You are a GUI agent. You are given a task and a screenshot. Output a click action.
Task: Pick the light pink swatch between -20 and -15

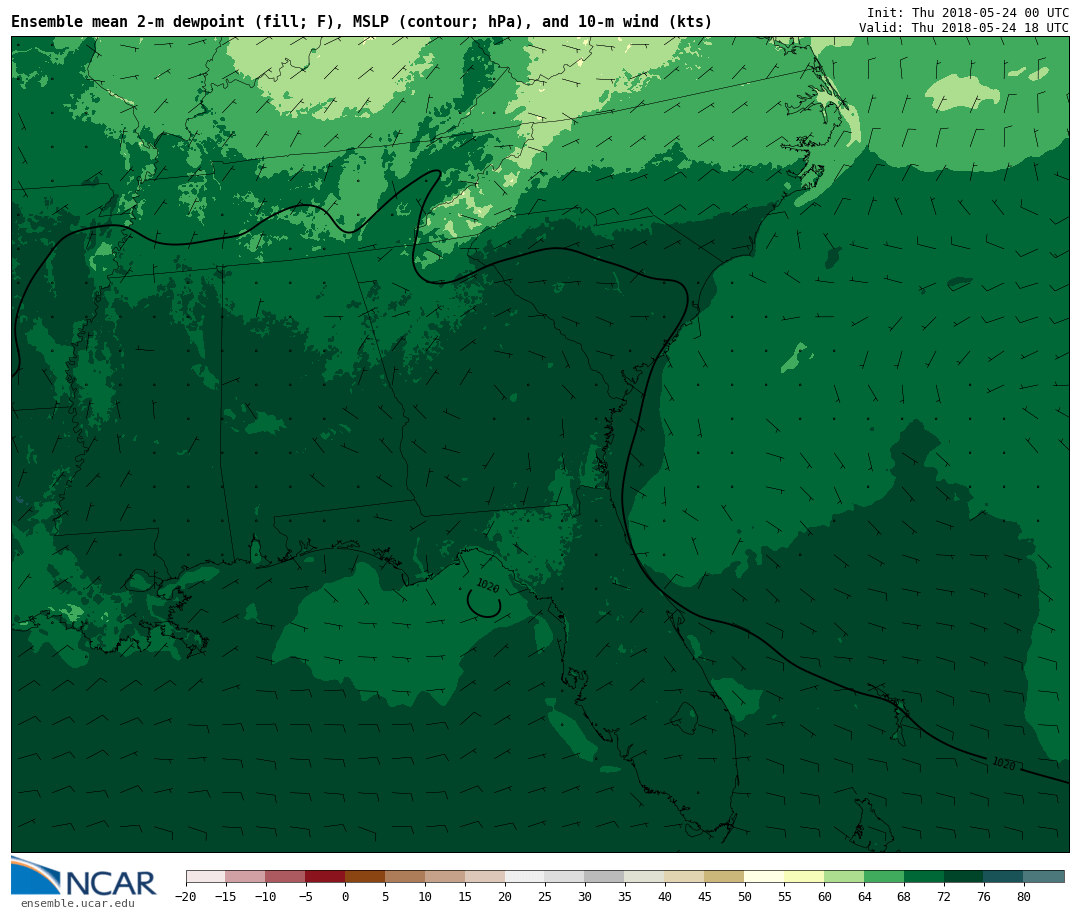205,877
